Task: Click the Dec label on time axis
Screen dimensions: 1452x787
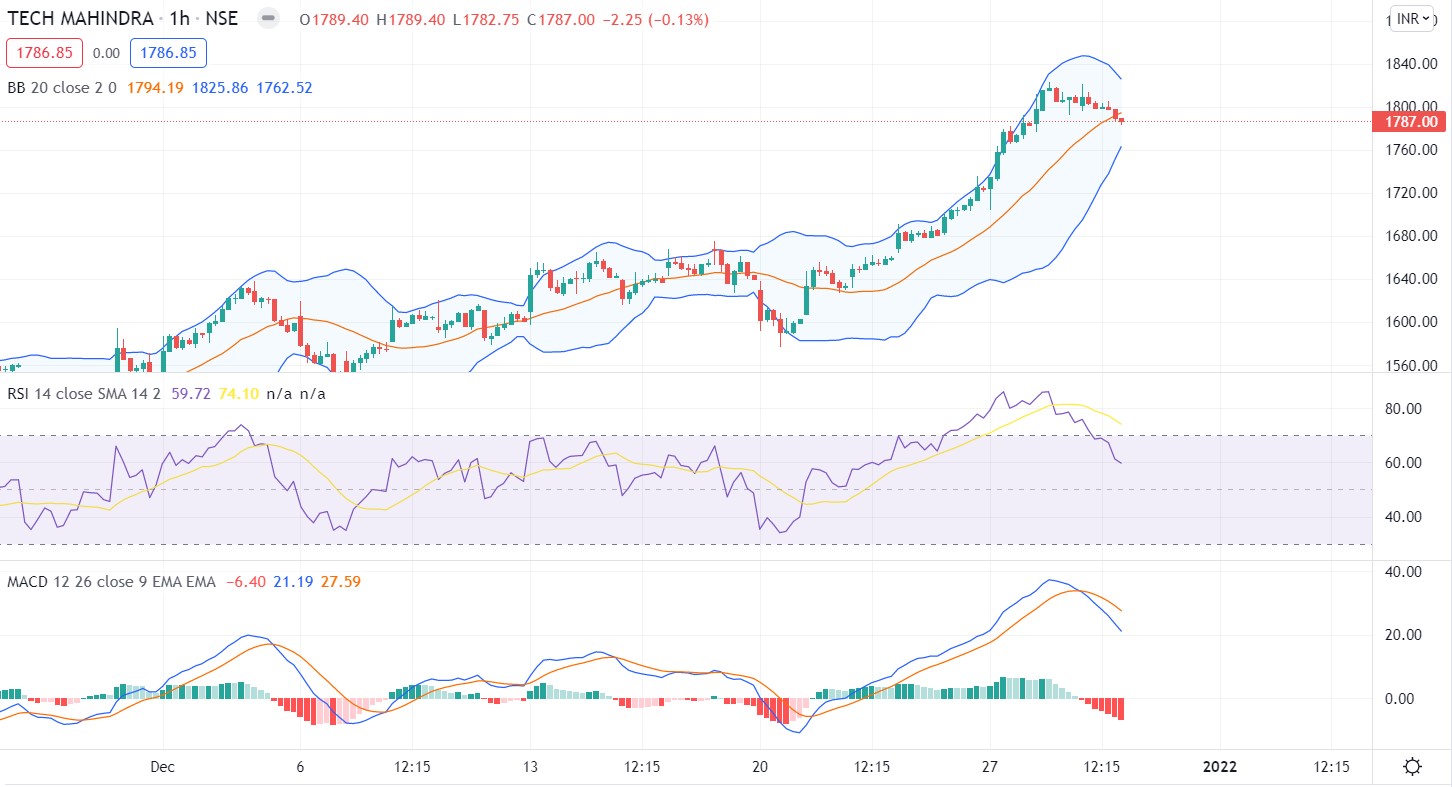Action: pyautogui.click(x=162, y=767)
